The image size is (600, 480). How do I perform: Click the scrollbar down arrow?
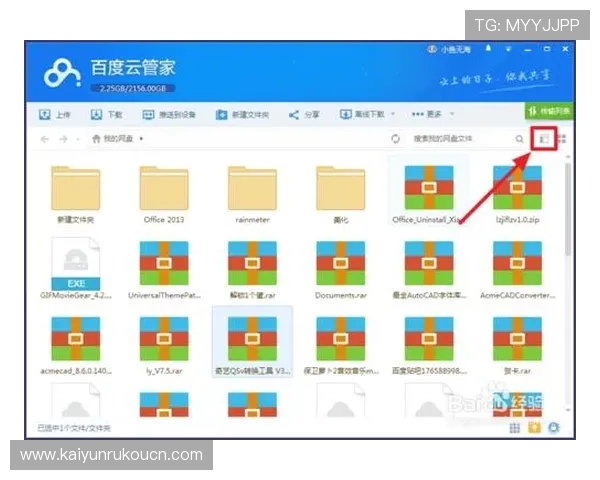[568, 410]
